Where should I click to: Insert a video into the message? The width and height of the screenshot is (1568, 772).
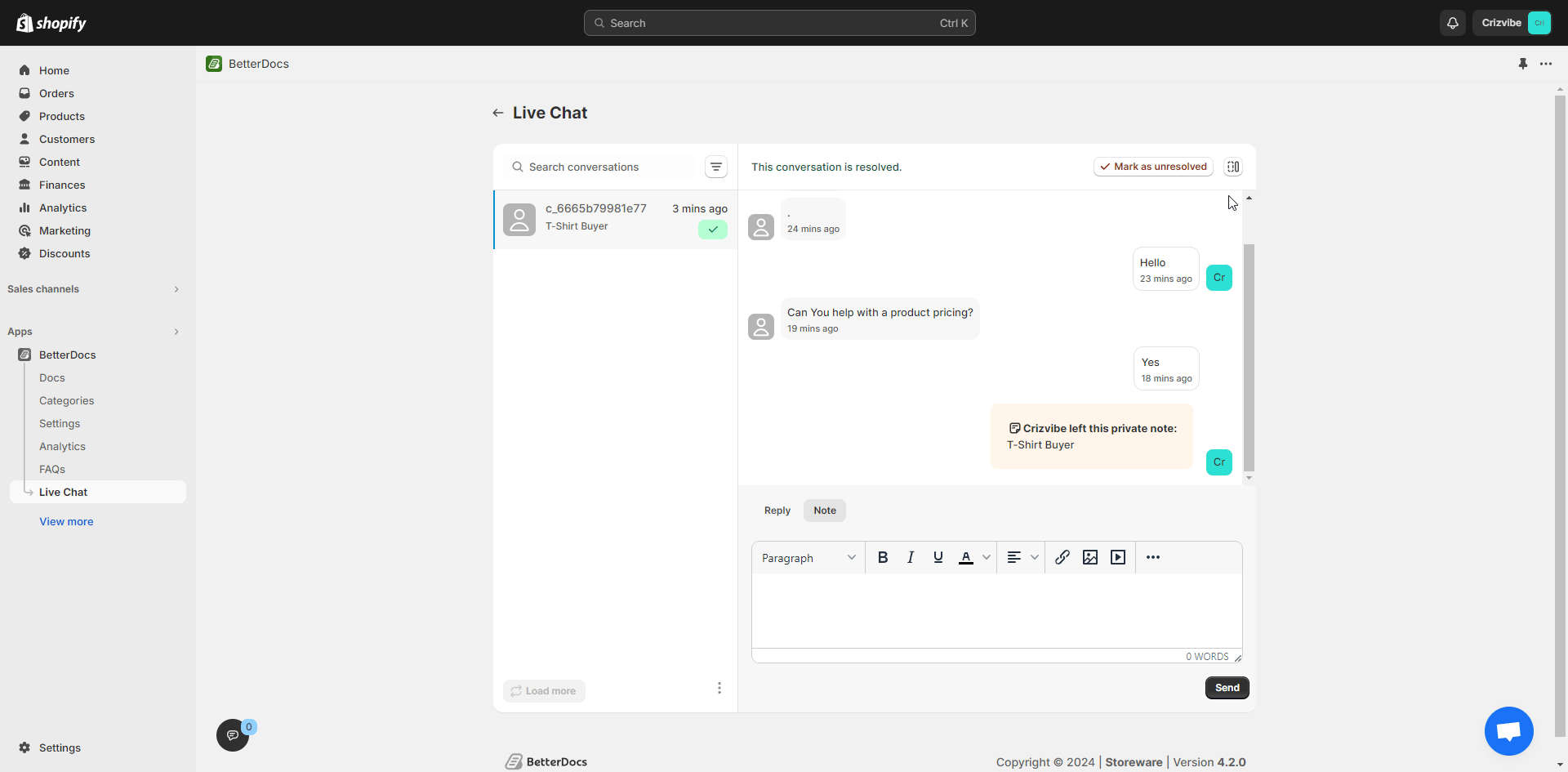[1118, 557]
